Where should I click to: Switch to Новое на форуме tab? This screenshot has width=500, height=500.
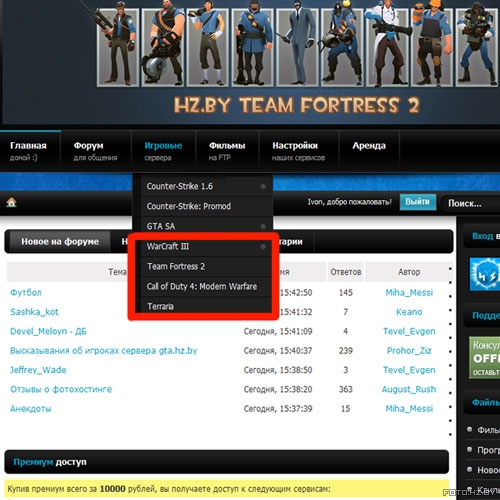coord(60,241)
